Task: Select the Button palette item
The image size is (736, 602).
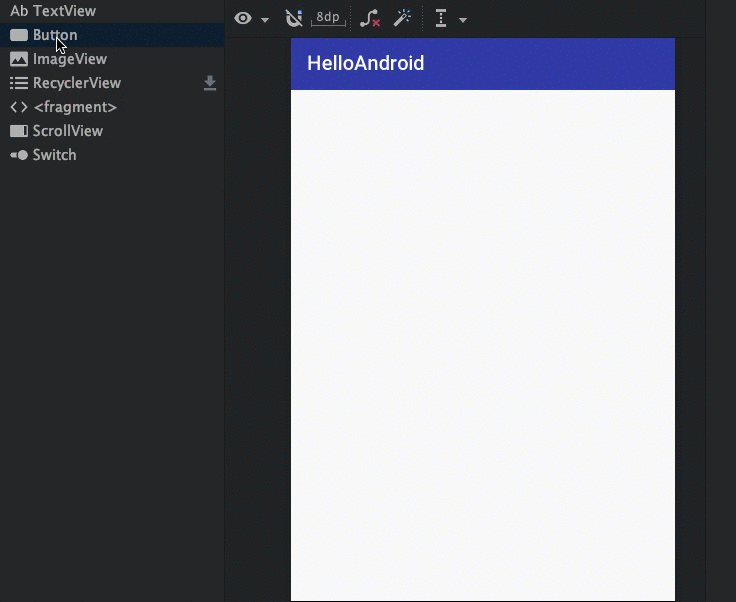Action: coord(112,35)
